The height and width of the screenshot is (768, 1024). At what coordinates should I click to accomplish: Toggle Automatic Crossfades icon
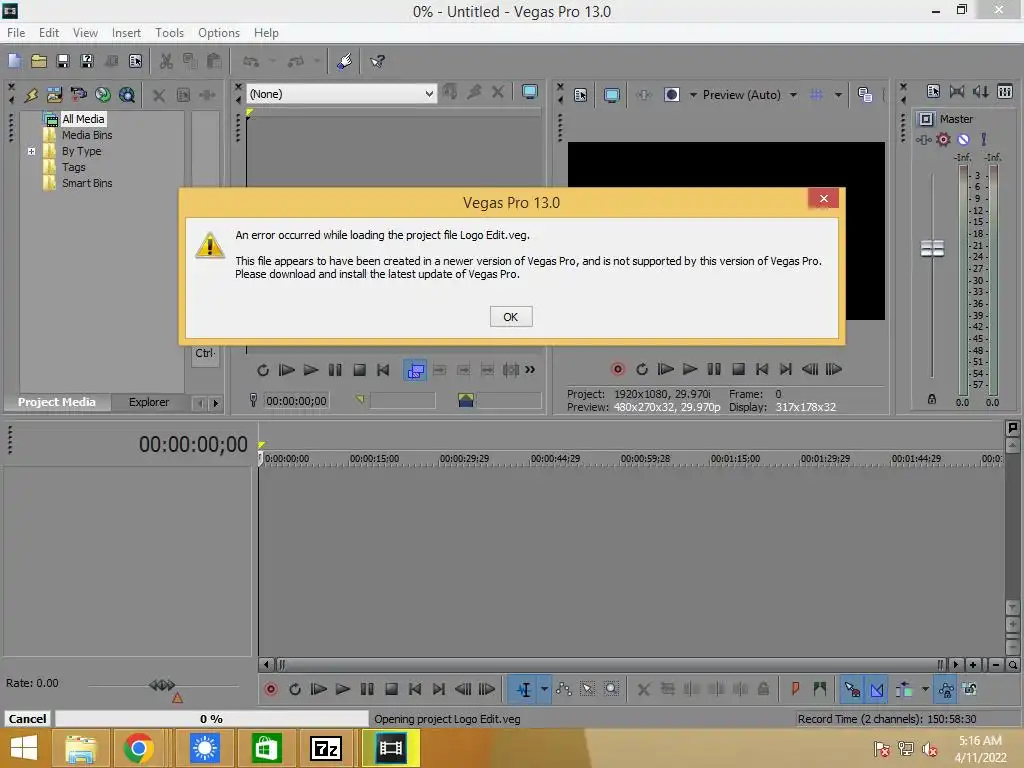point(876,690)
